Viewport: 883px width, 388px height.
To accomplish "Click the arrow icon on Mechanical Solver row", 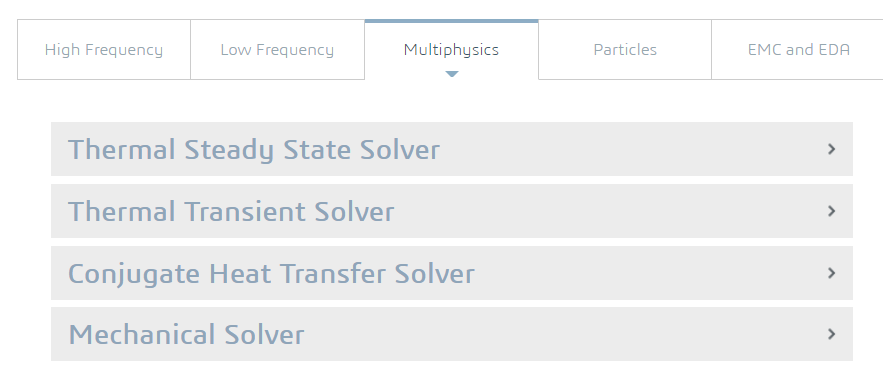I will (831, 334).
